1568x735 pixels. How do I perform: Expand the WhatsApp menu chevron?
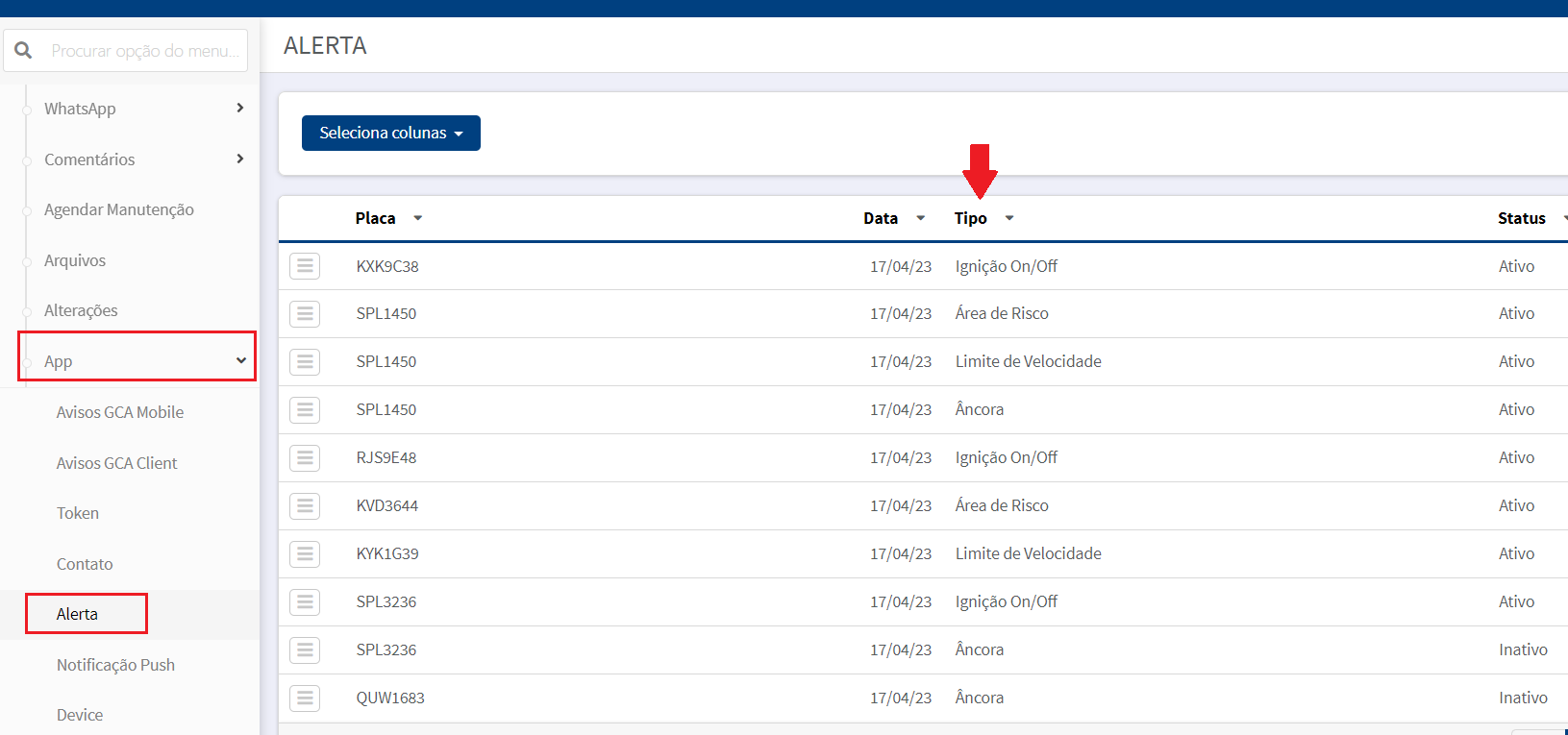pos(240,108)
